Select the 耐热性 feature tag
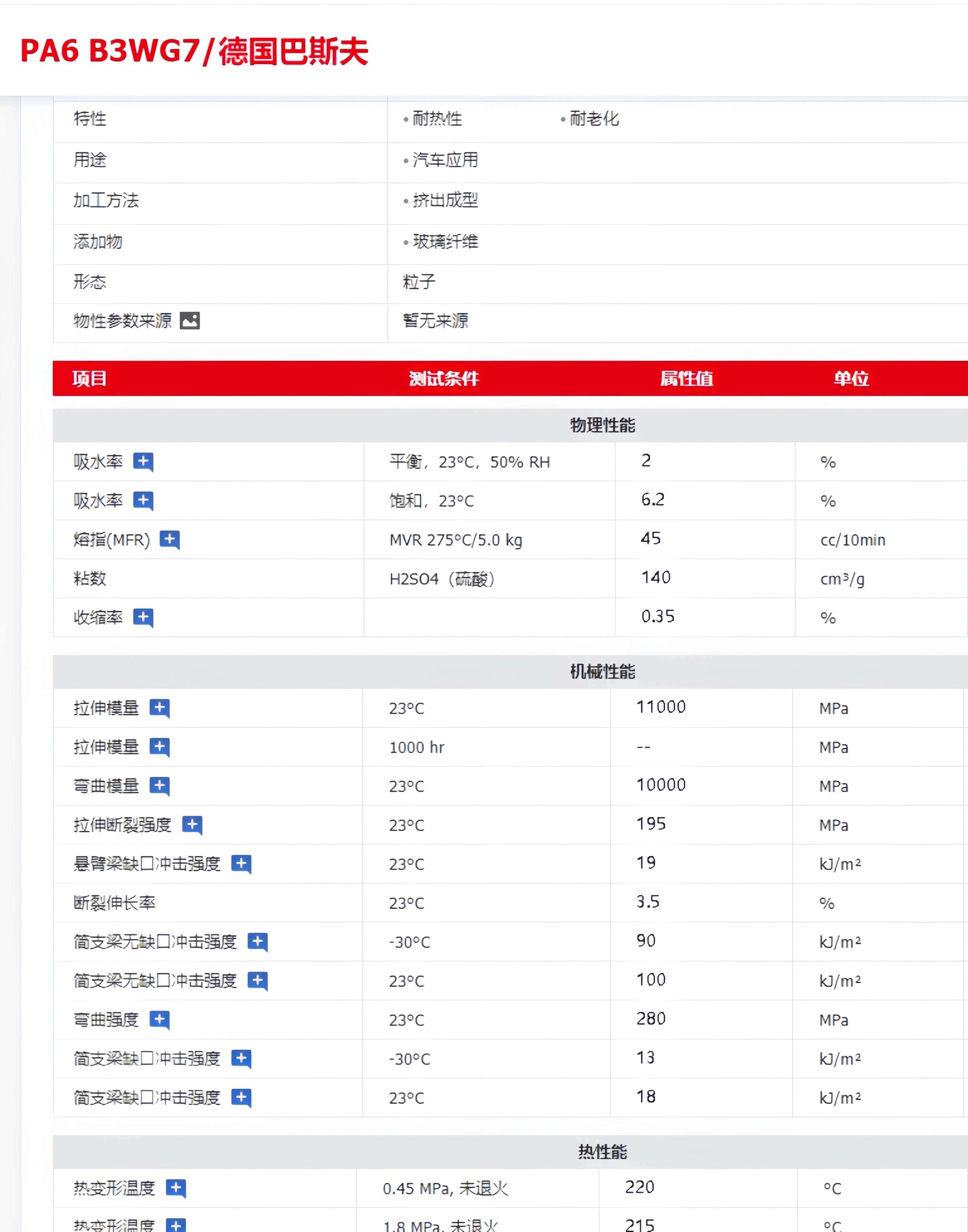The width and height of the screenshot is (968, 1232). click(437, 119)
